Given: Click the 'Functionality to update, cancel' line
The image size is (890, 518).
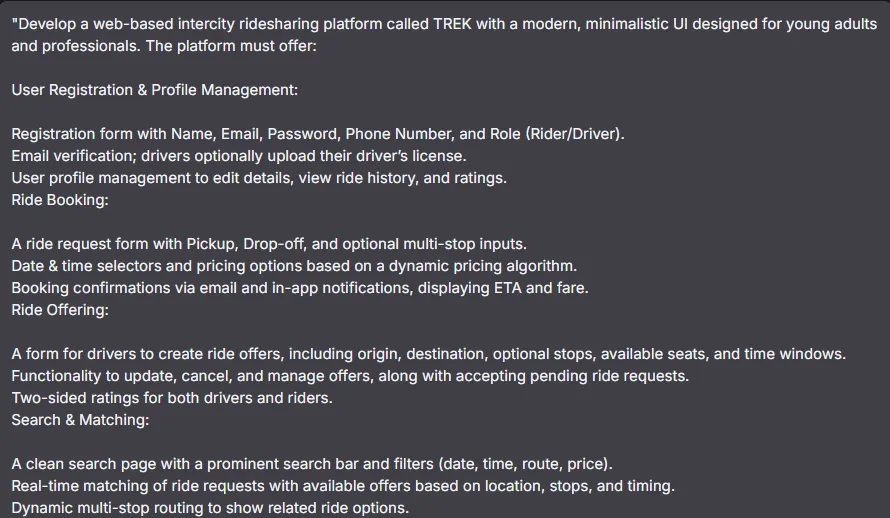Looking at the screenshot, I should [350, 376].
